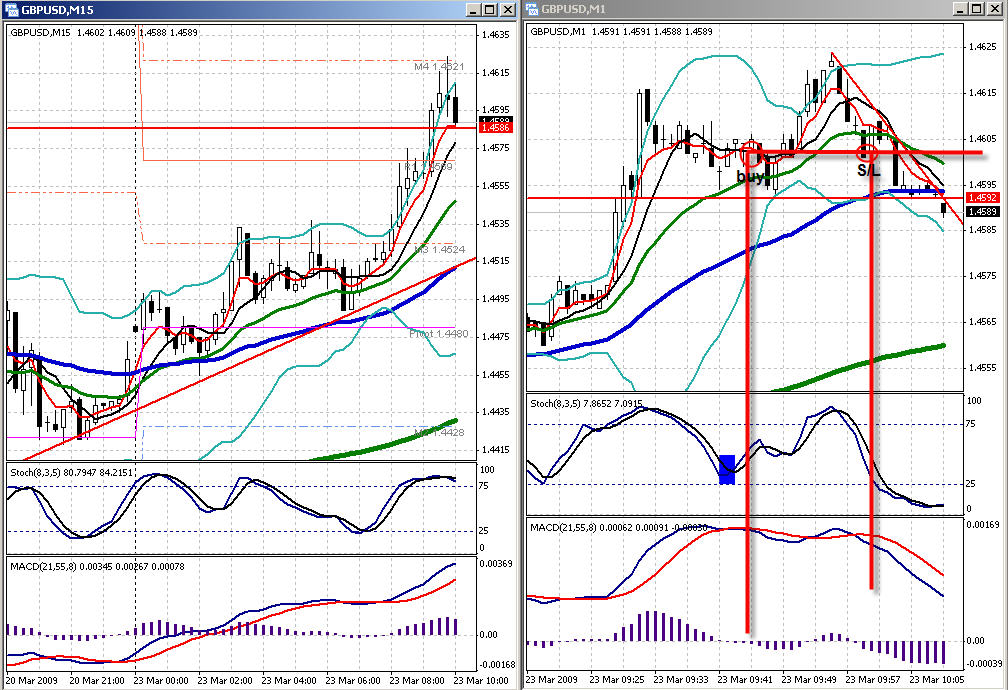Minimize the GBPUSD,M15 chart window
This screenshot has height=690, width=1008.
coord(473,10)
